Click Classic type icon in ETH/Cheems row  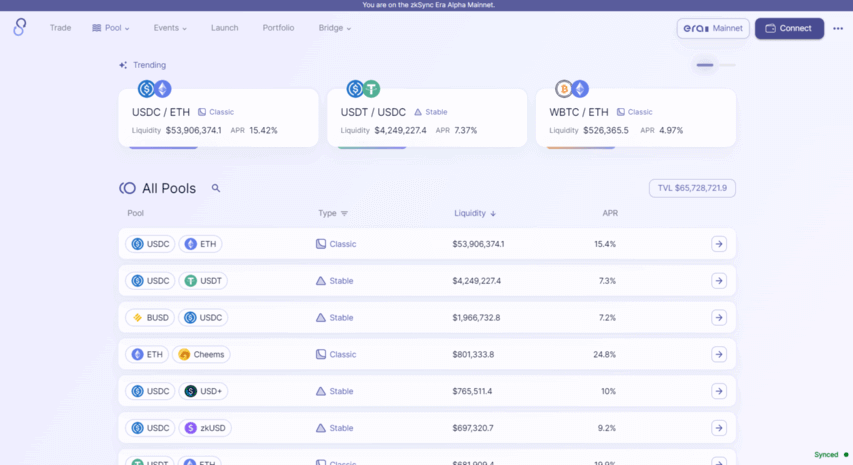point(321,355)
